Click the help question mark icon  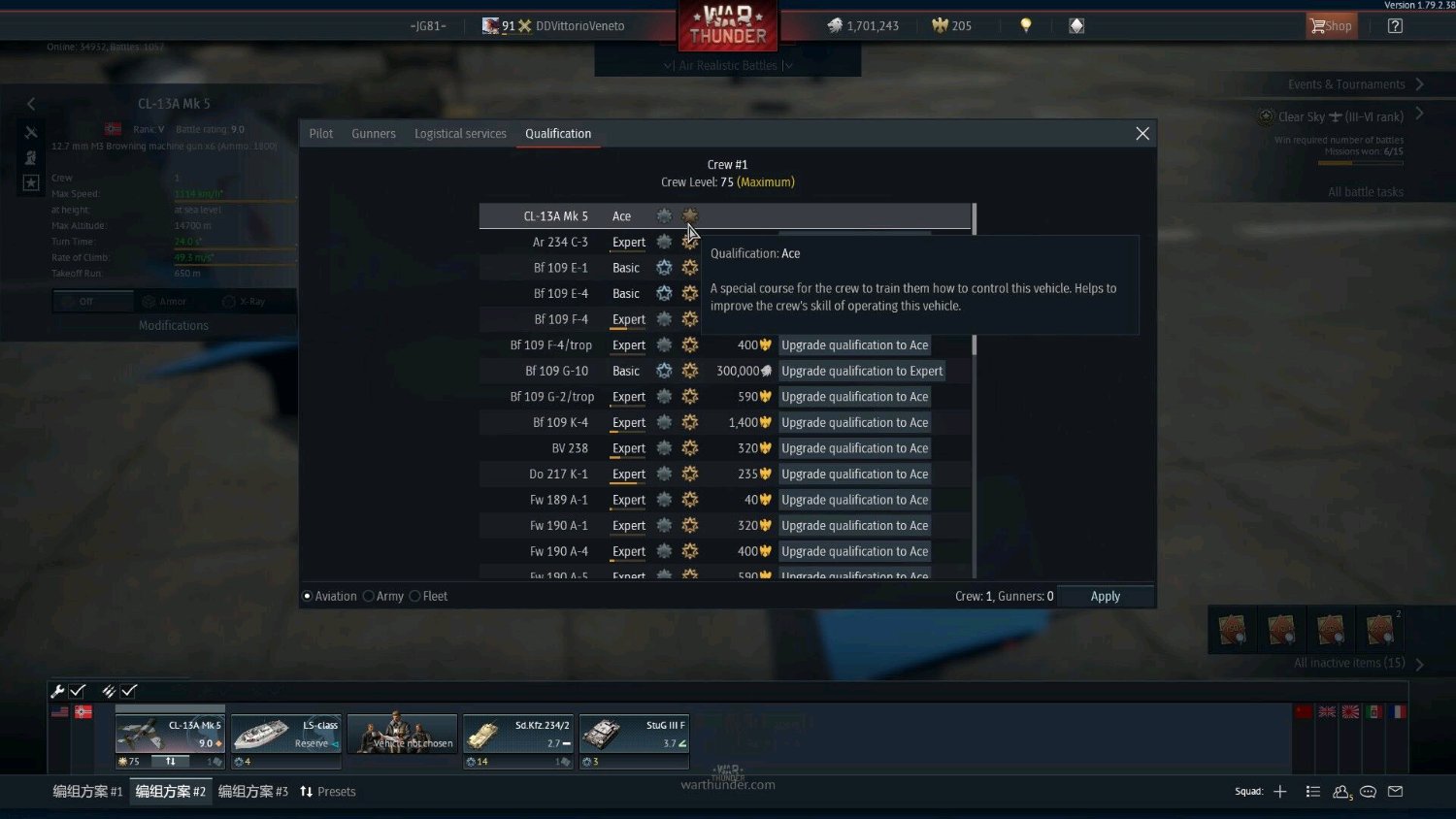click(x=1395, y=26)
